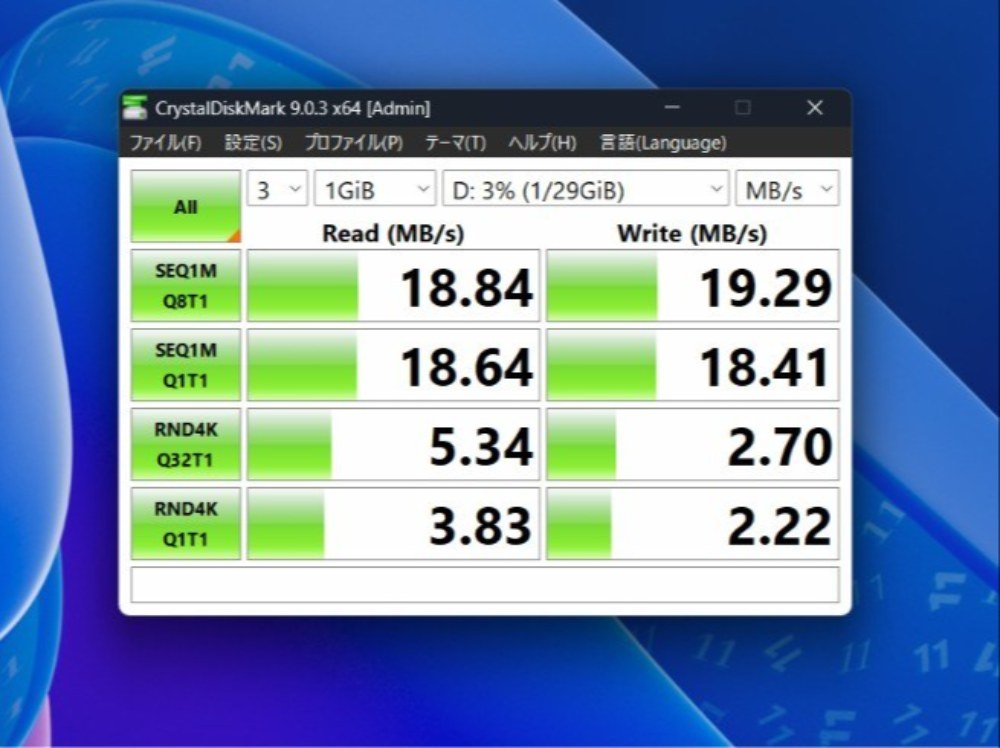This screenshot has height=748, width=1000.
Task: Click the 5.34 RND4K Q32T1 read result
Action: pos(393,444)
